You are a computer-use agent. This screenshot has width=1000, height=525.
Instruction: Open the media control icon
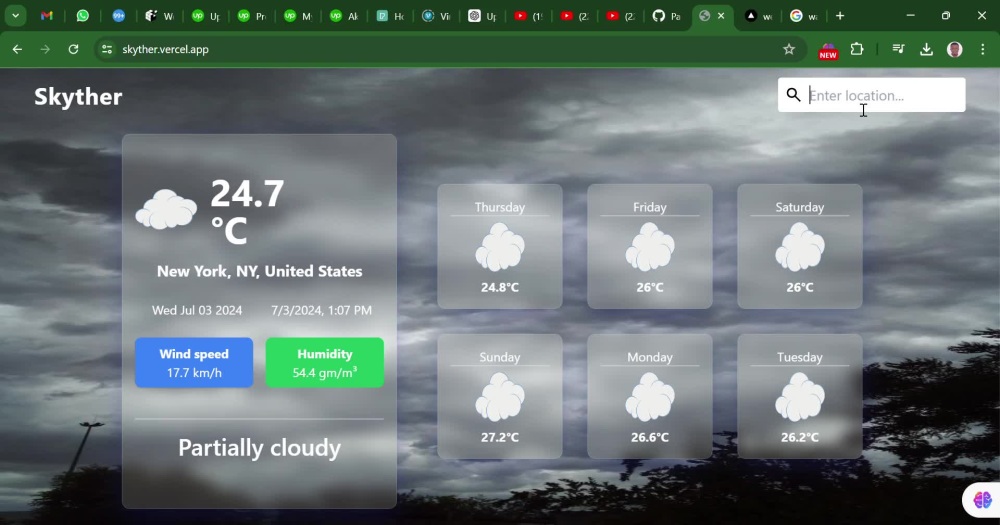tap(898, 49)
